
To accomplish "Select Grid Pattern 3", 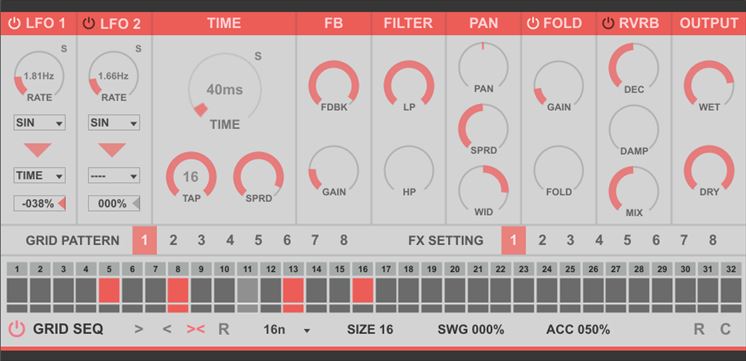I will pyautogui.click(x=201, y=241).
